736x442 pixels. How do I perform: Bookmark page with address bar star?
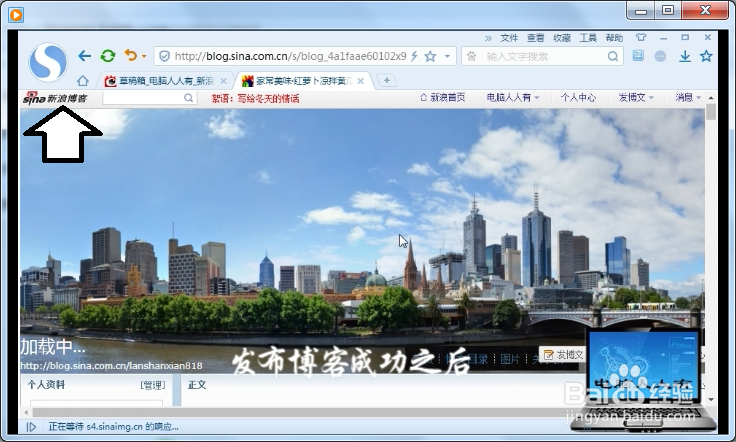coord(430,56)
